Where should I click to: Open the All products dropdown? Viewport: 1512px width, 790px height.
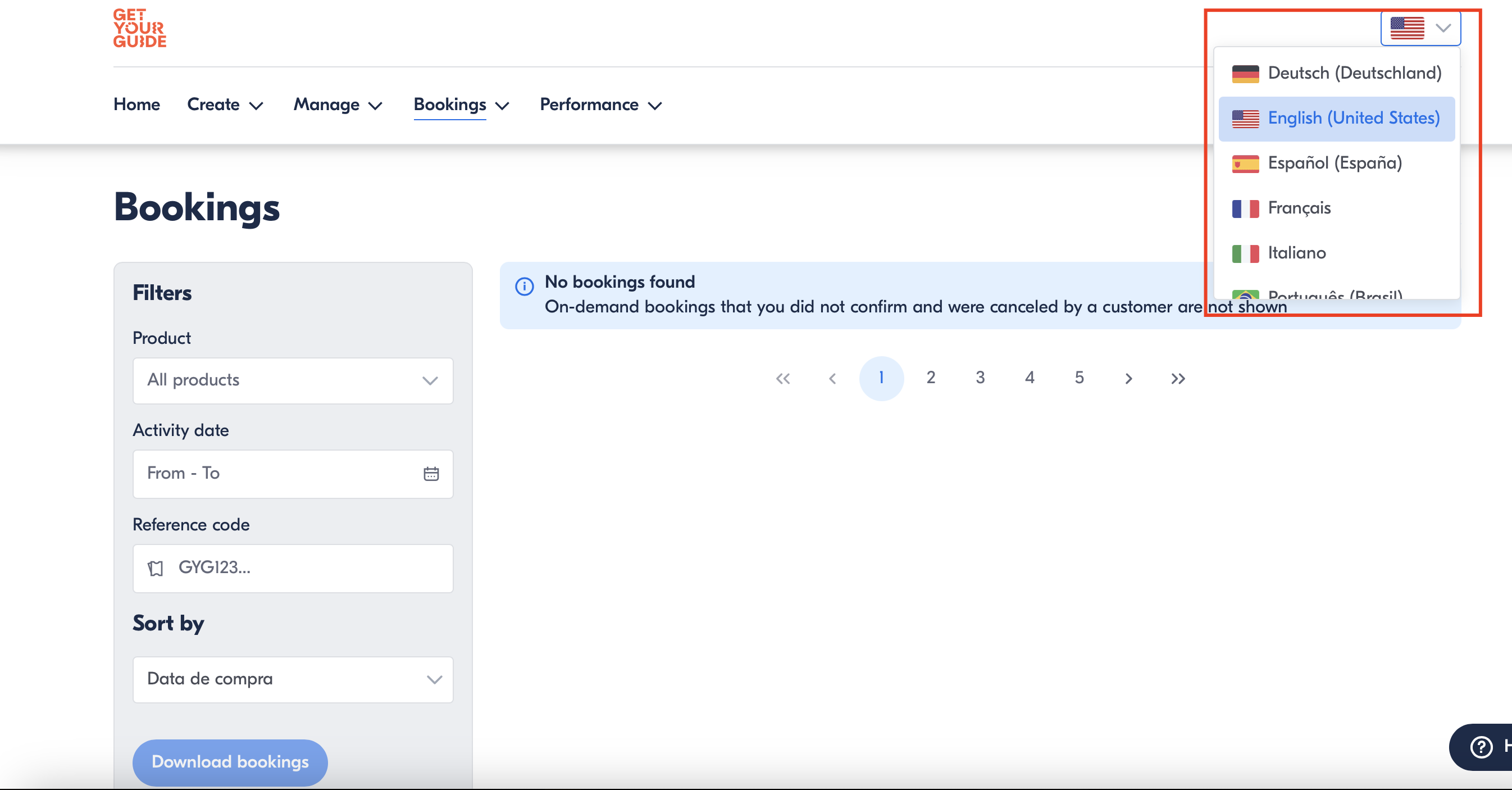pos(293,380)
